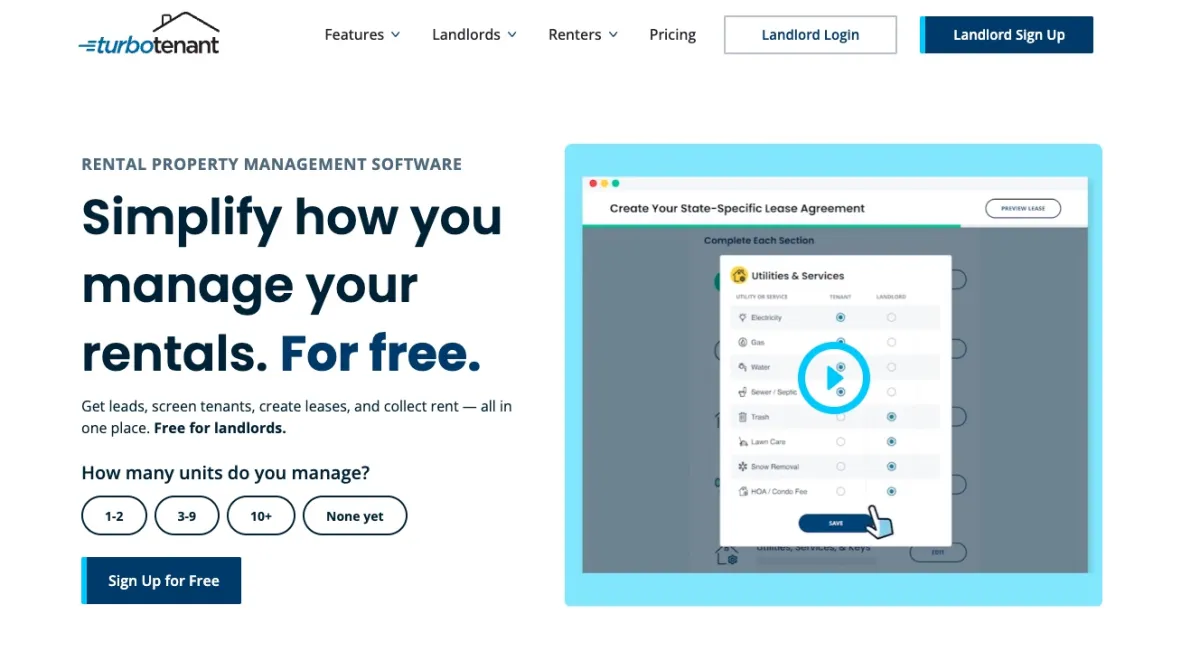Screen dimensions: 1200x652
Task: Click the Water faucet icon
Action: point(742,367)
